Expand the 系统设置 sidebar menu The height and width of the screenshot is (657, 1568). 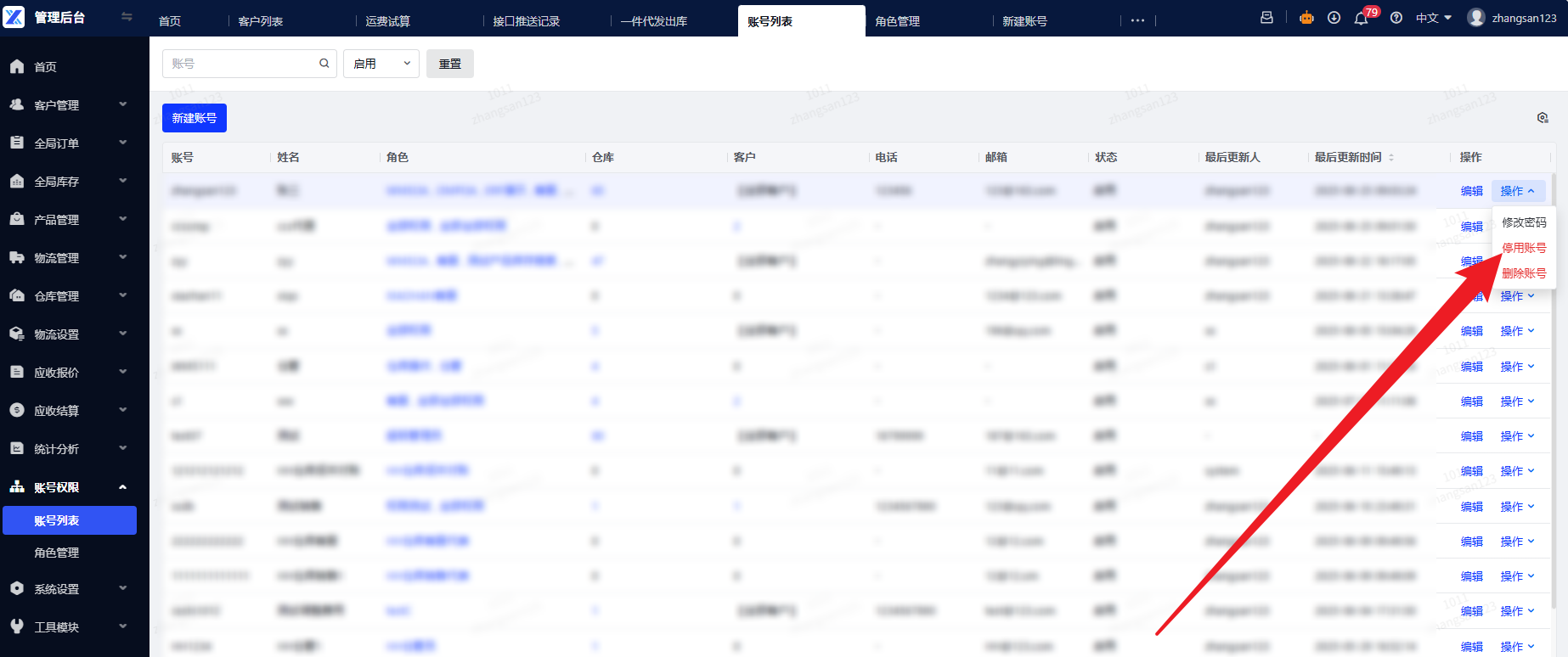tap(123, 588)
